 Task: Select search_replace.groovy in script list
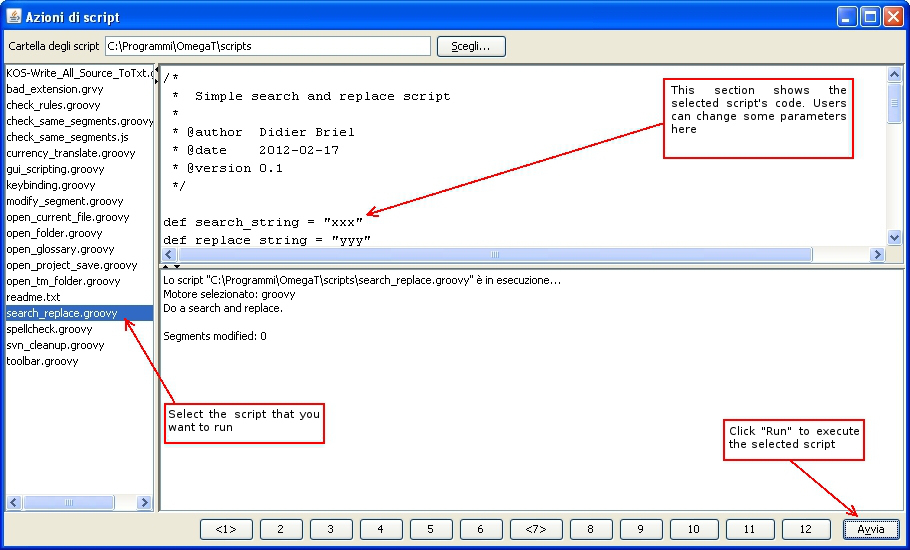[62, 313]
